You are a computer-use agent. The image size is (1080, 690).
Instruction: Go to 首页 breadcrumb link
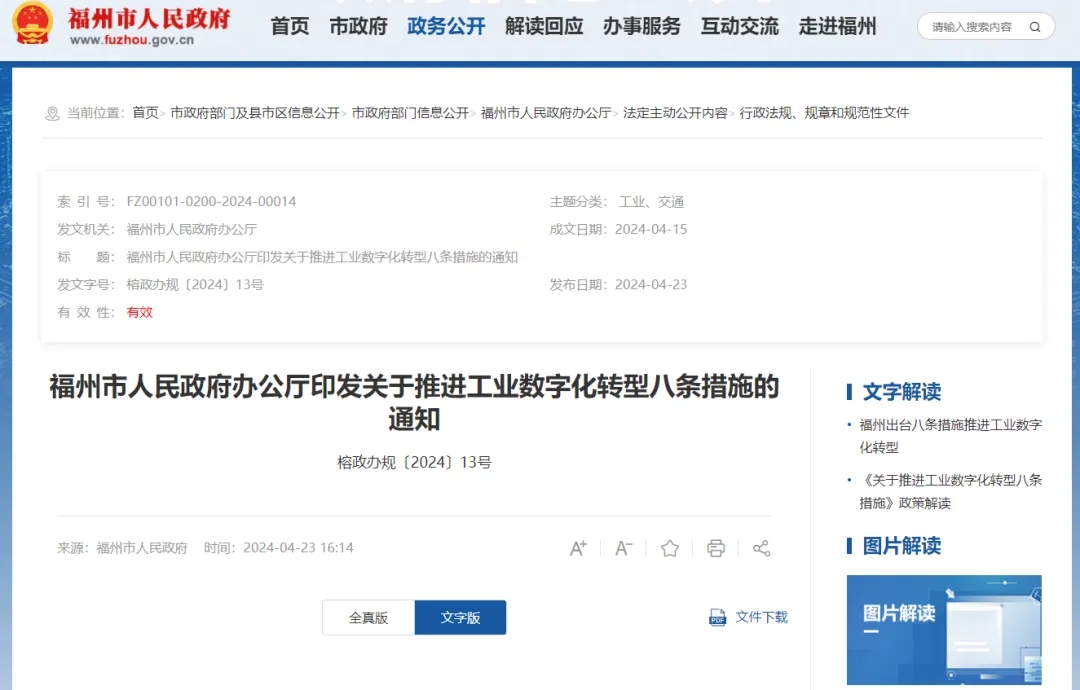click(x=145, y=113)
